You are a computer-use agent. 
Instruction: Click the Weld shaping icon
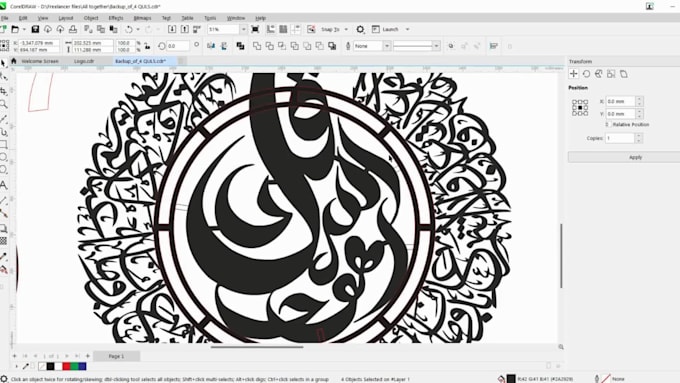coord(257,46)
